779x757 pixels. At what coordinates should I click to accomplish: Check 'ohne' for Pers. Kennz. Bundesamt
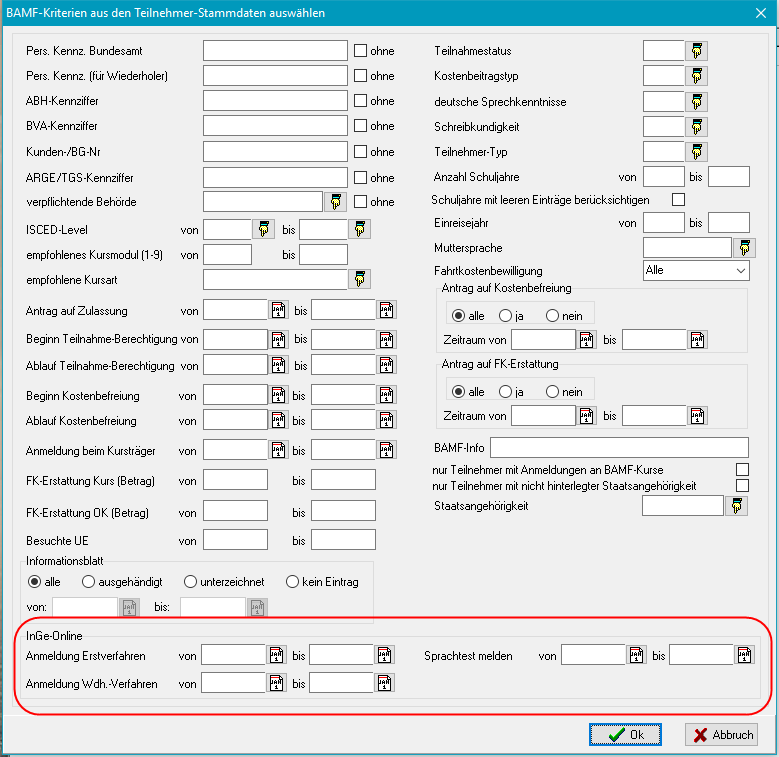[x=360, y=51]
